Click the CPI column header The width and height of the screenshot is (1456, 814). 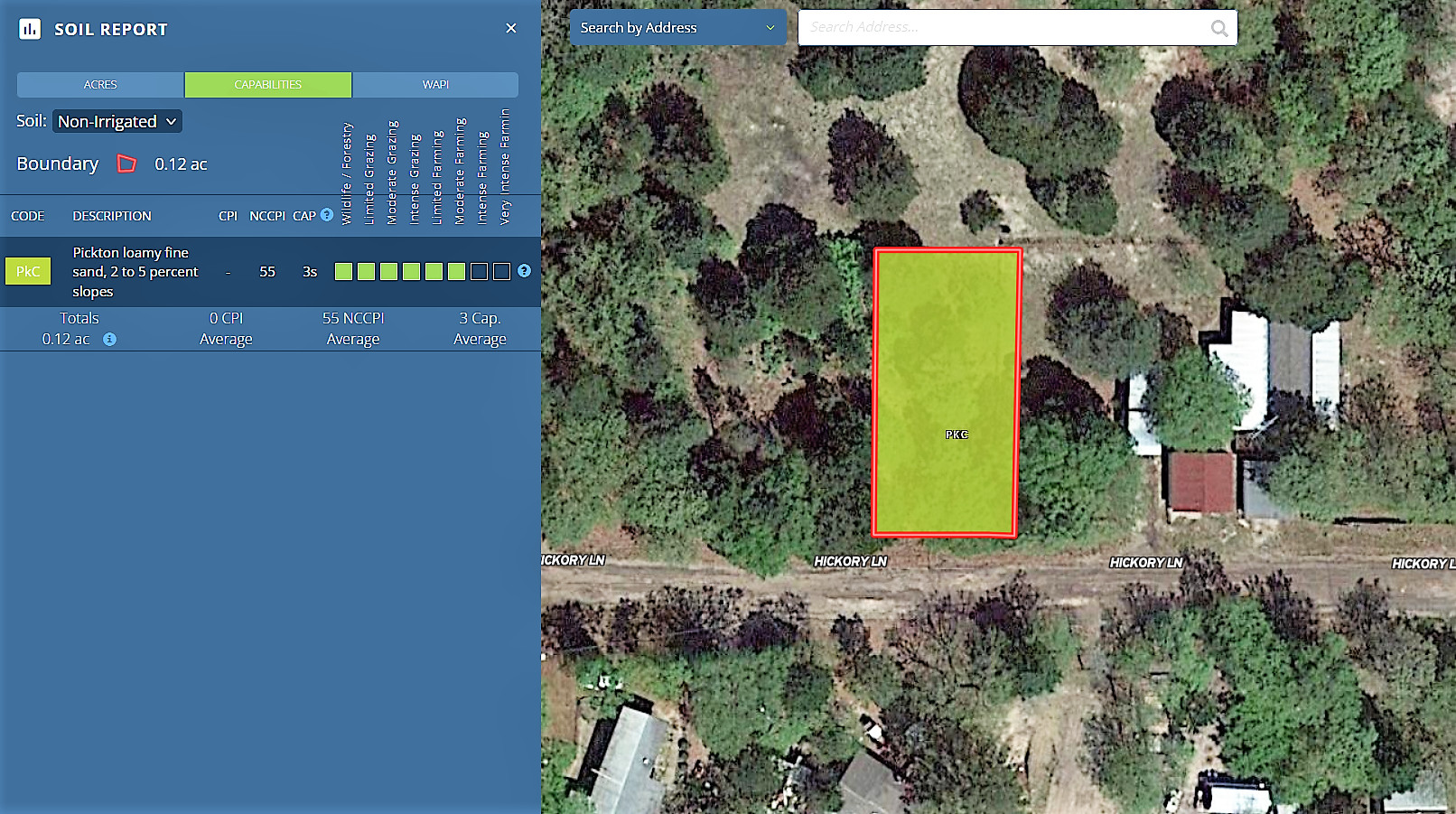tap(228, 216)
